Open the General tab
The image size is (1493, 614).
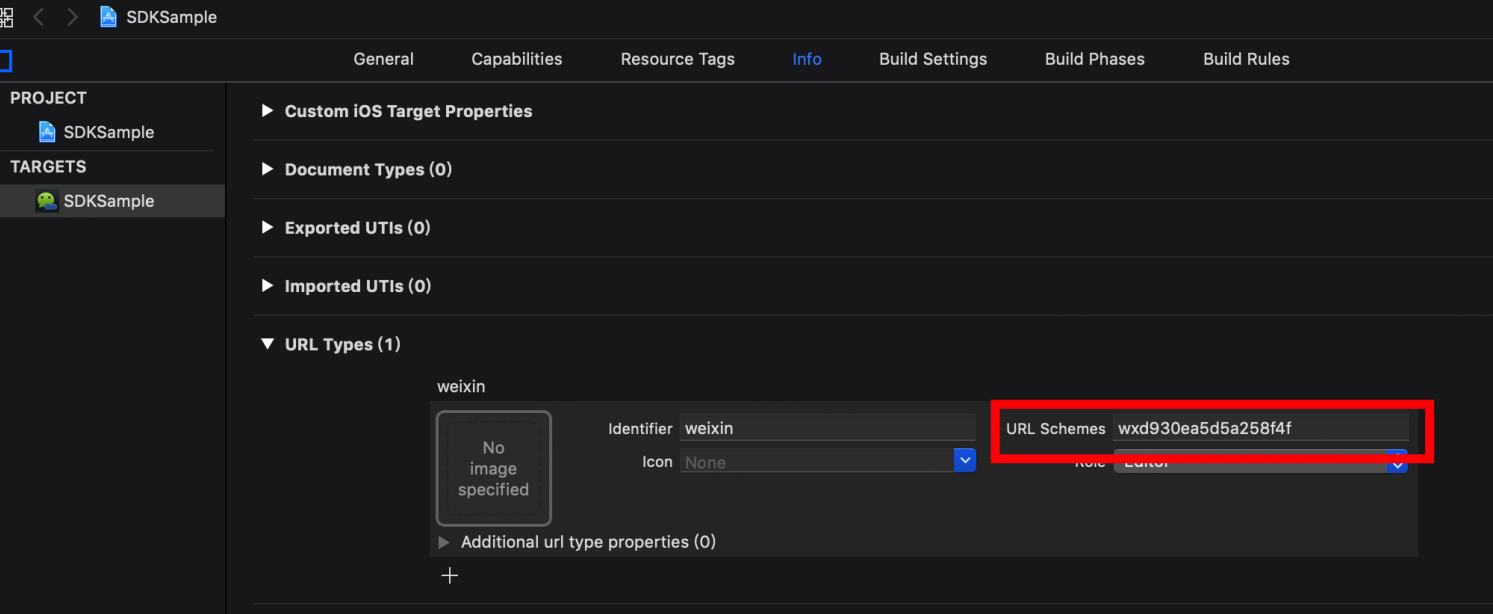click(383, 59)
